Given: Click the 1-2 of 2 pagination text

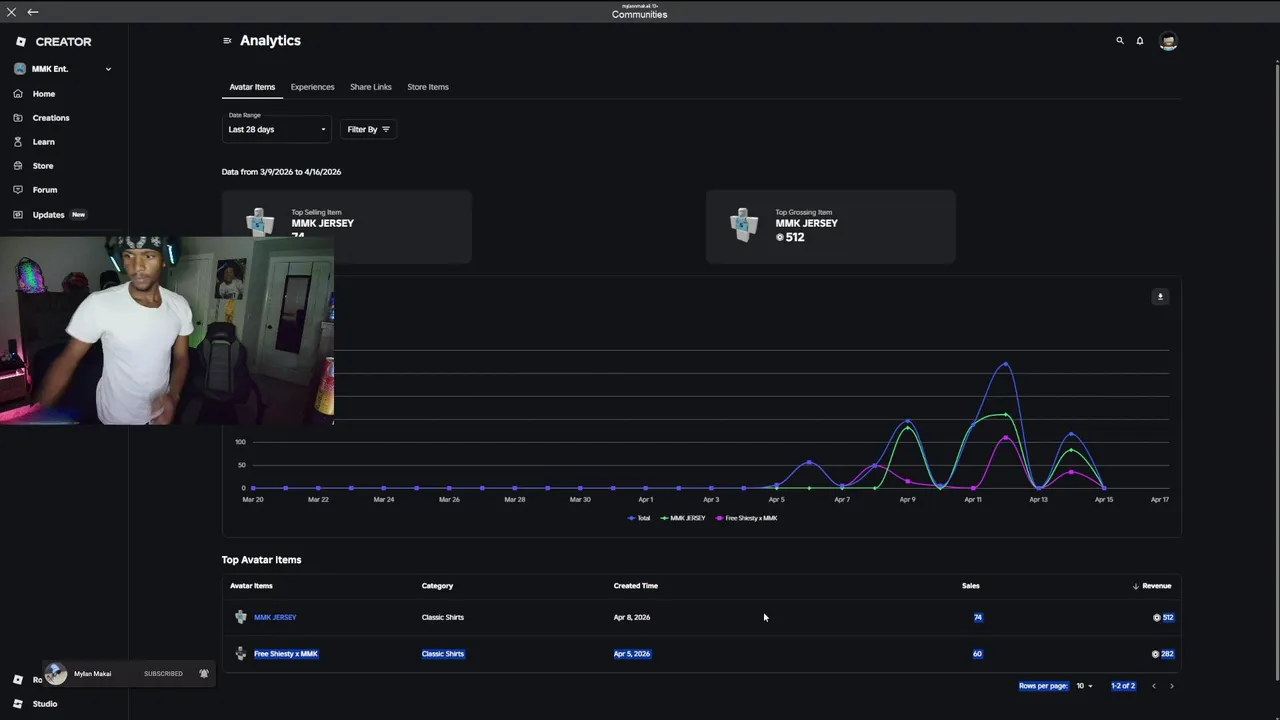Looking at the screenshot, I should [1123, 686].
